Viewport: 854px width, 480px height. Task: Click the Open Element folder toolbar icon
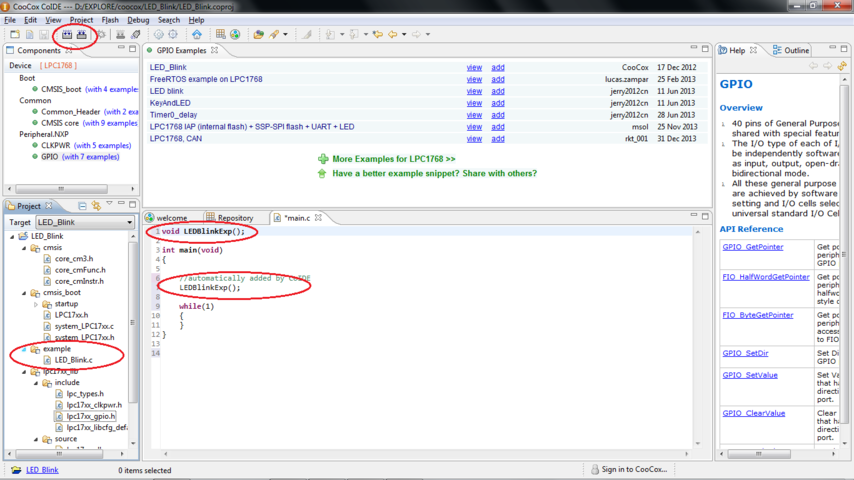click(x=258, y=34)
